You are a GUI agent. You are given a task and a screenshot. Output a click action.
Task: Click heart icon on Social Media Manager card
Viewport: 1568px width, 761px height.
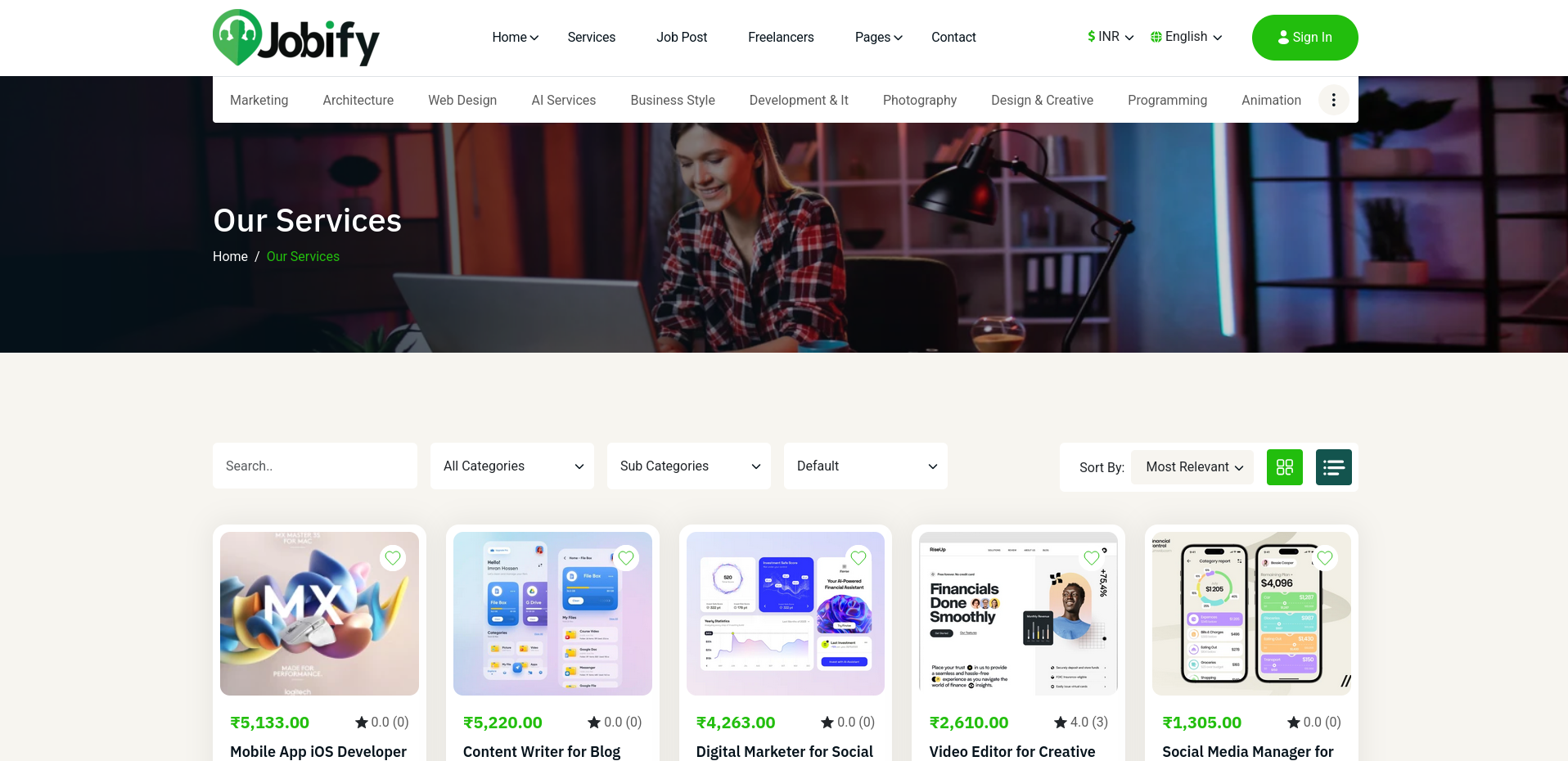click(1325, 558)
